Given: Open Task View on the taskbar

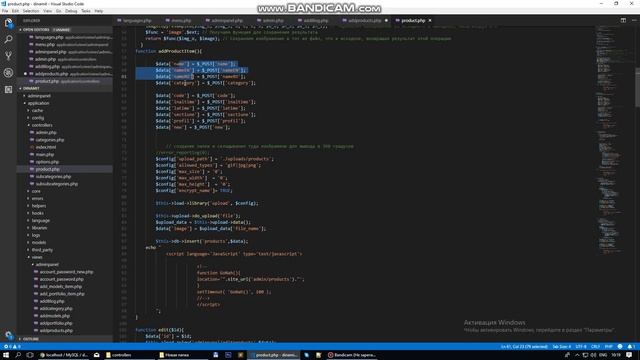Looking at the screenshot, I should point(30,355).
